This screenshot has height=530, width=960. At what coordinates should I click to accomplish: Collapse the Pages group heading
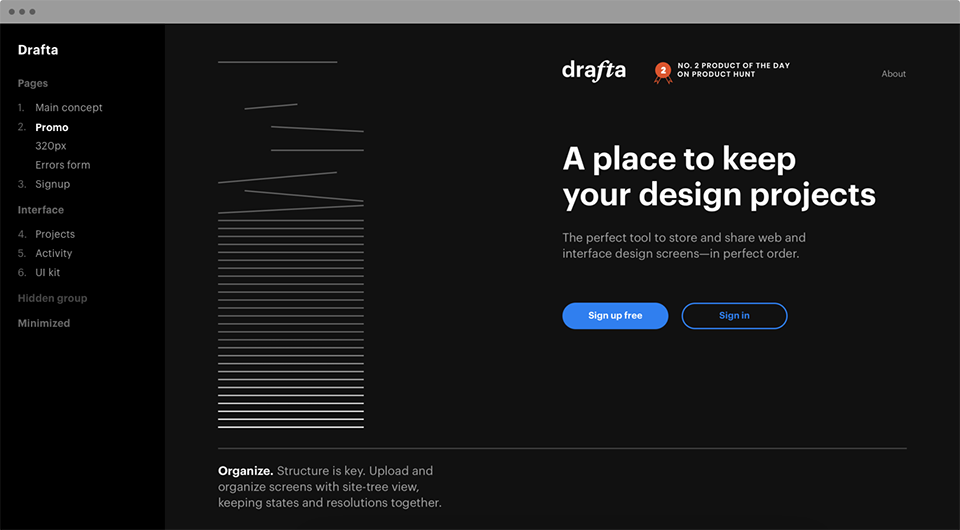tap(32, 83)
